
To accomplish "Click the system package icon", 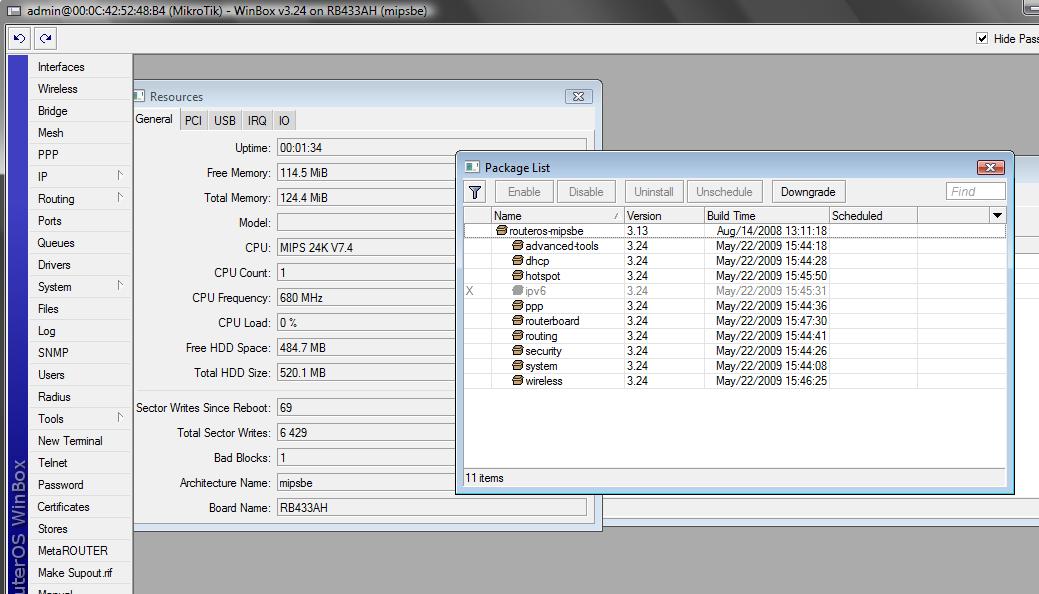I will click(518, 365).
